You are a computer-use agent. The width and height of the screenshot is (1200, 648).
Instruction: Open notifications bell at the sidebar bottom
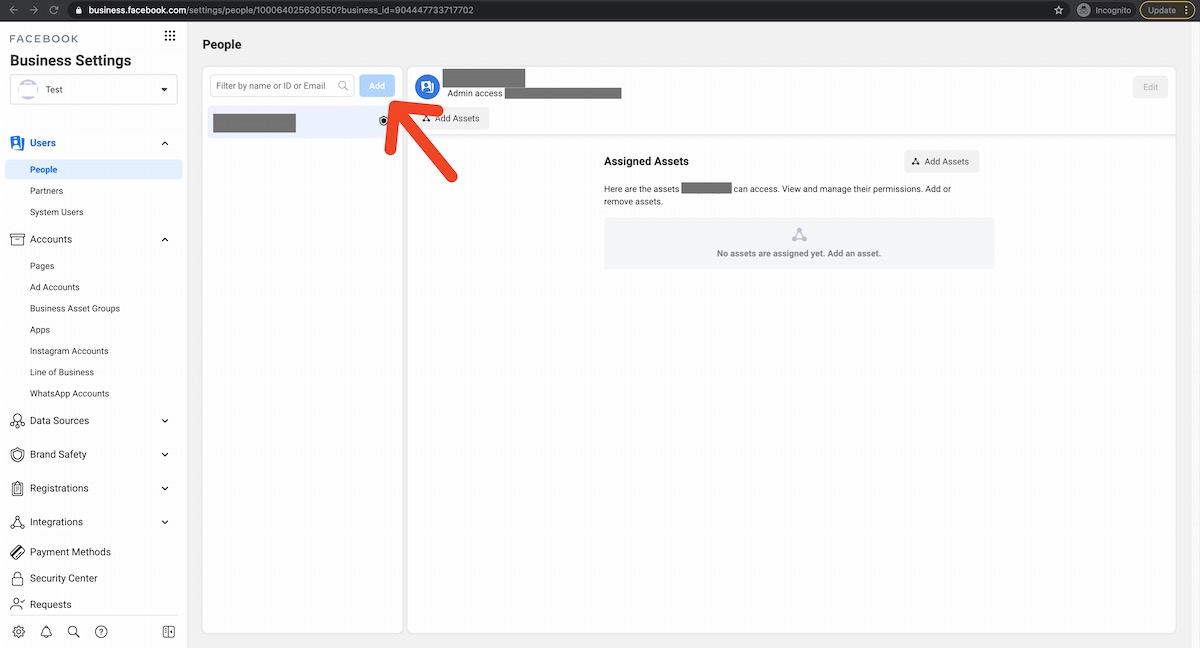pos(46,632)
